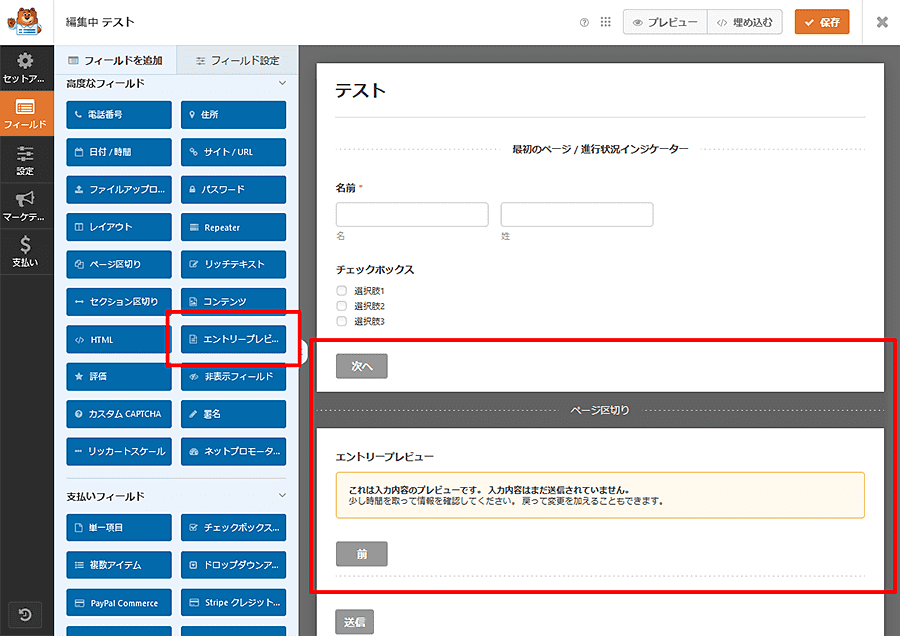This screenshot has width=900, height=636.
Task: Collapse the 高度なフィールド section
Action: (x=282, y=83)
